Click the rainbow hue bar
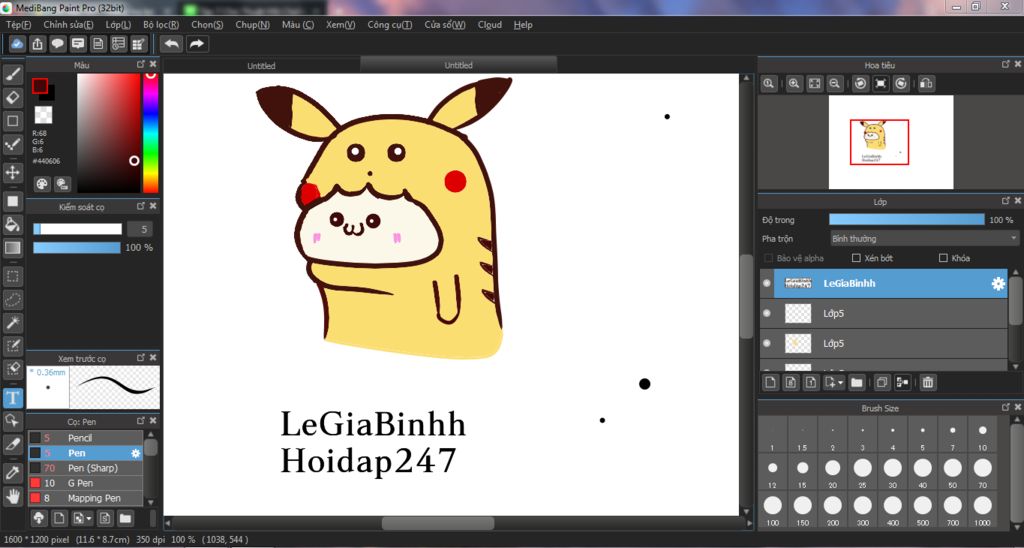The image size is (1024, 548). [x=150, y=133]
